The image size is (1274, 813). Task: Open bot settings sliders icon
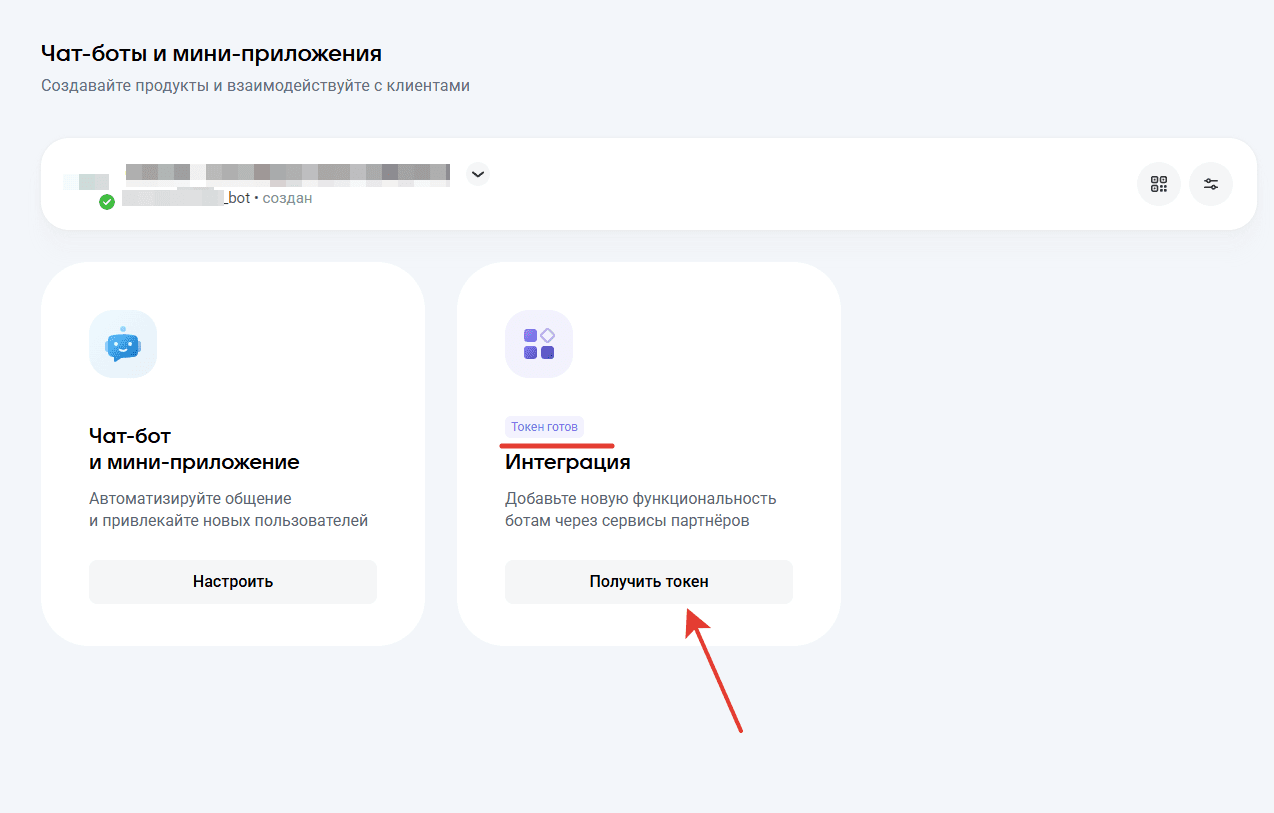1211,184
